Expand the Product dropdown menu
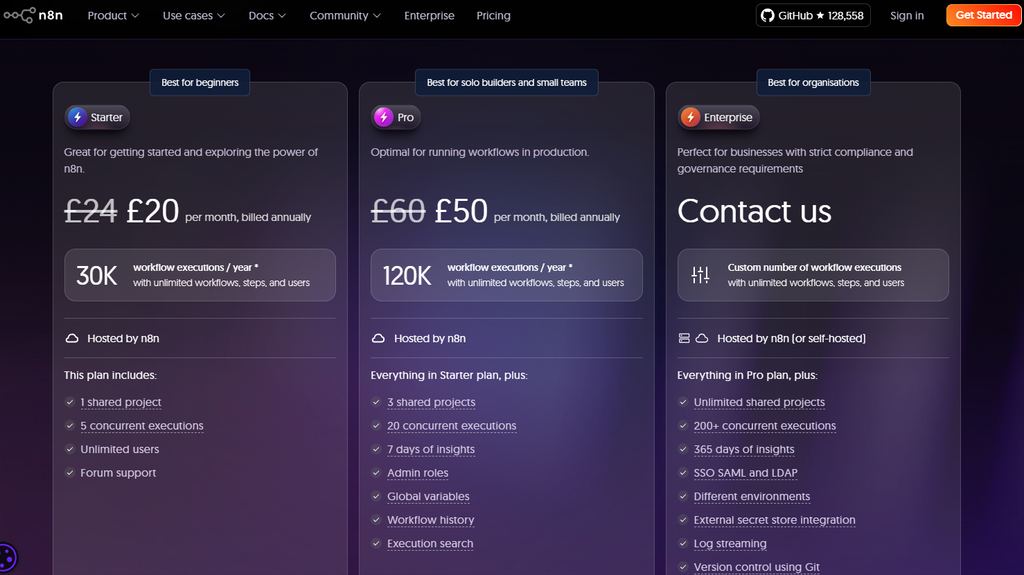This screenshot has width=1024, height=575. click(x=113, y=16)
